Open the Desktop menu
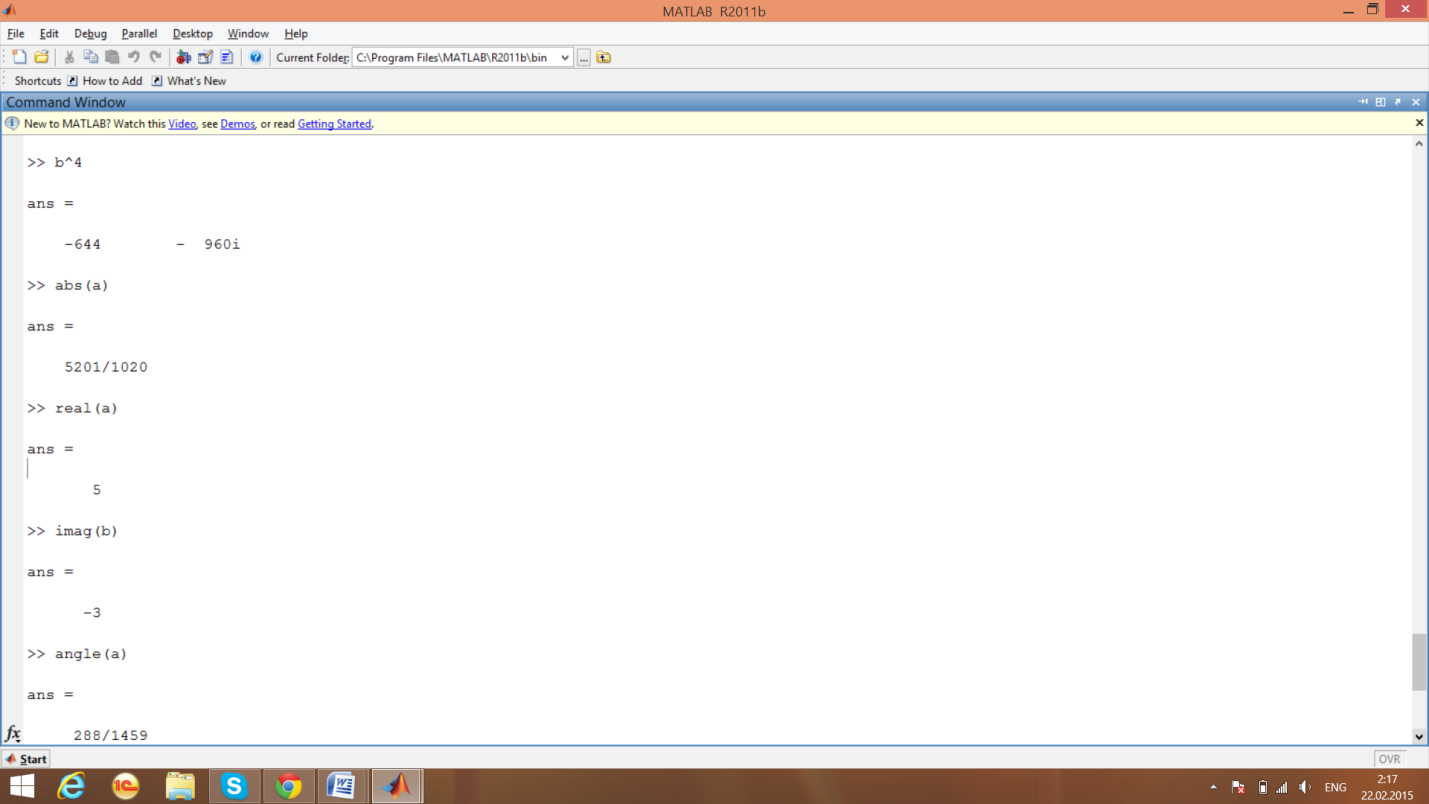 [x=192, y=33]
